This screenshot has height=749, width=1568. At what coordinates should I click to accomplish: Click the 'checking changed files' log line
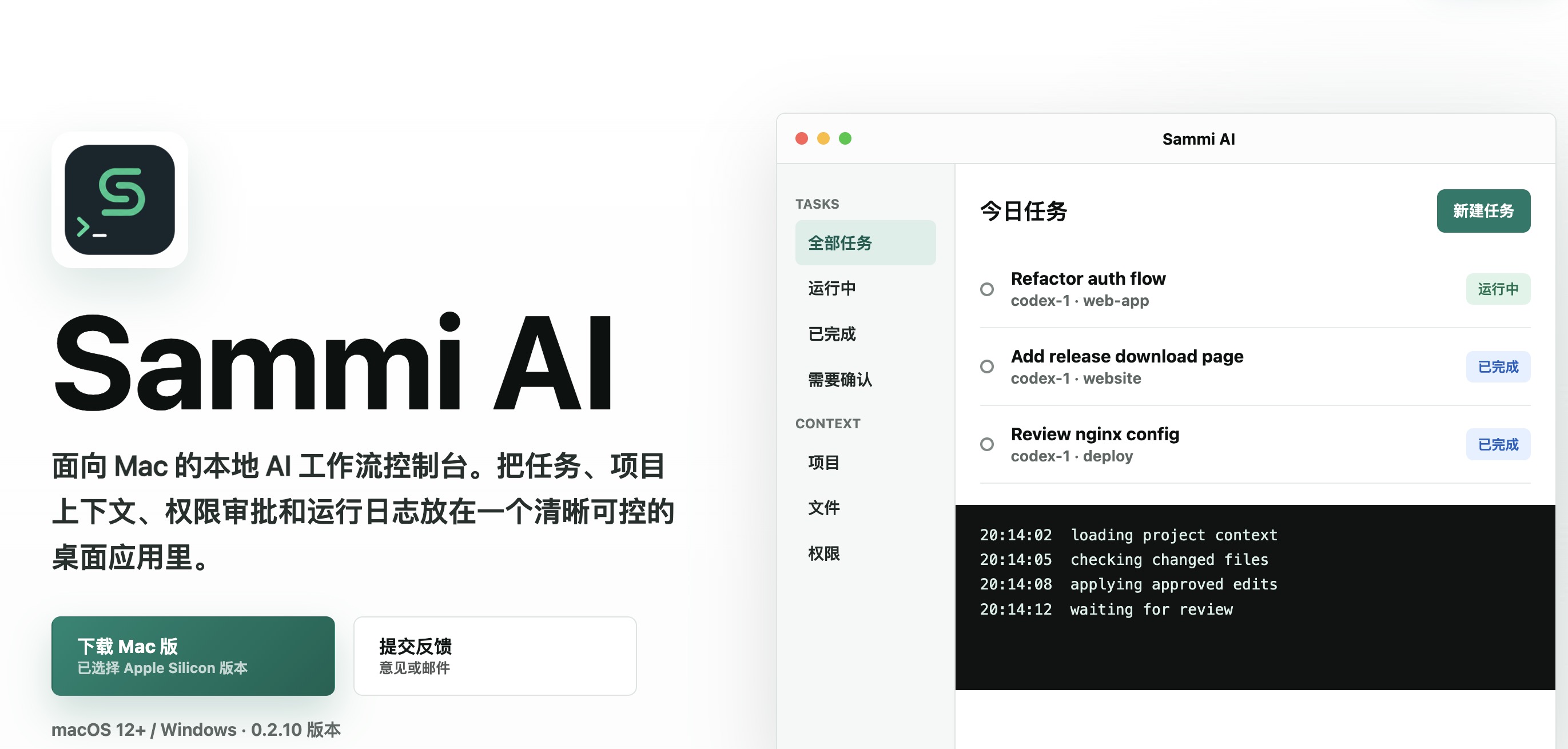(x=1124, y=559)
